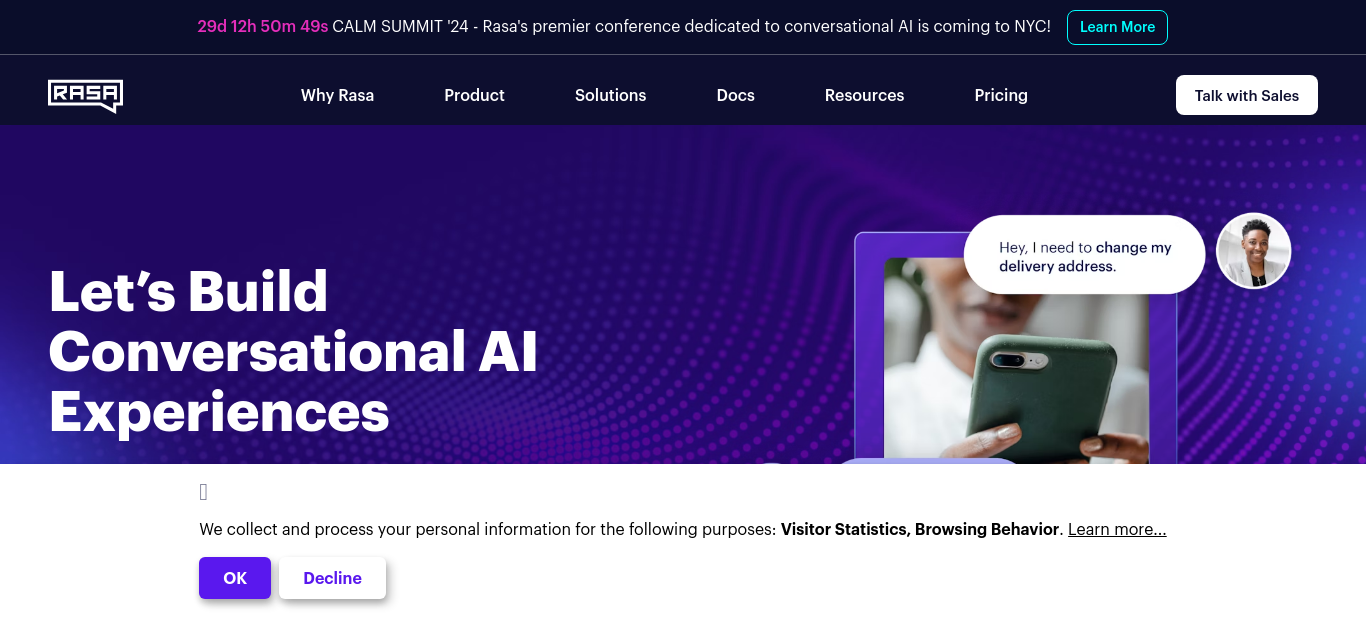Screen dimensions: 1366x629
Task: Accept cookies with the OK button
Action: pyautogui.click(x=235, y=578)
